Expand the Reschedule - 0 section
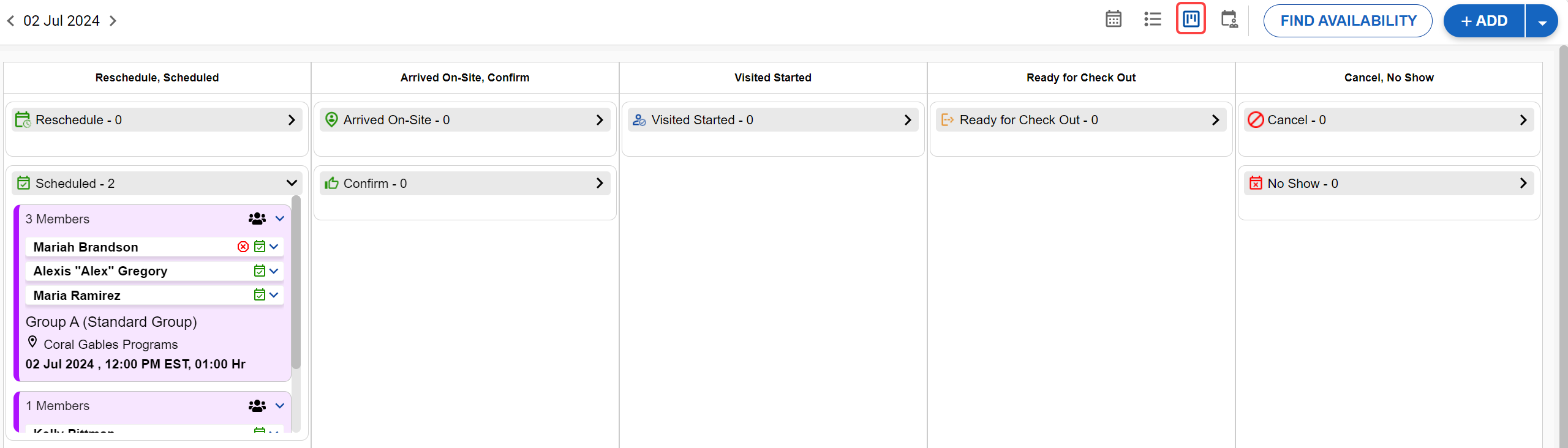This screenshot has height=448, width=1568. click(x=292, y=120)
